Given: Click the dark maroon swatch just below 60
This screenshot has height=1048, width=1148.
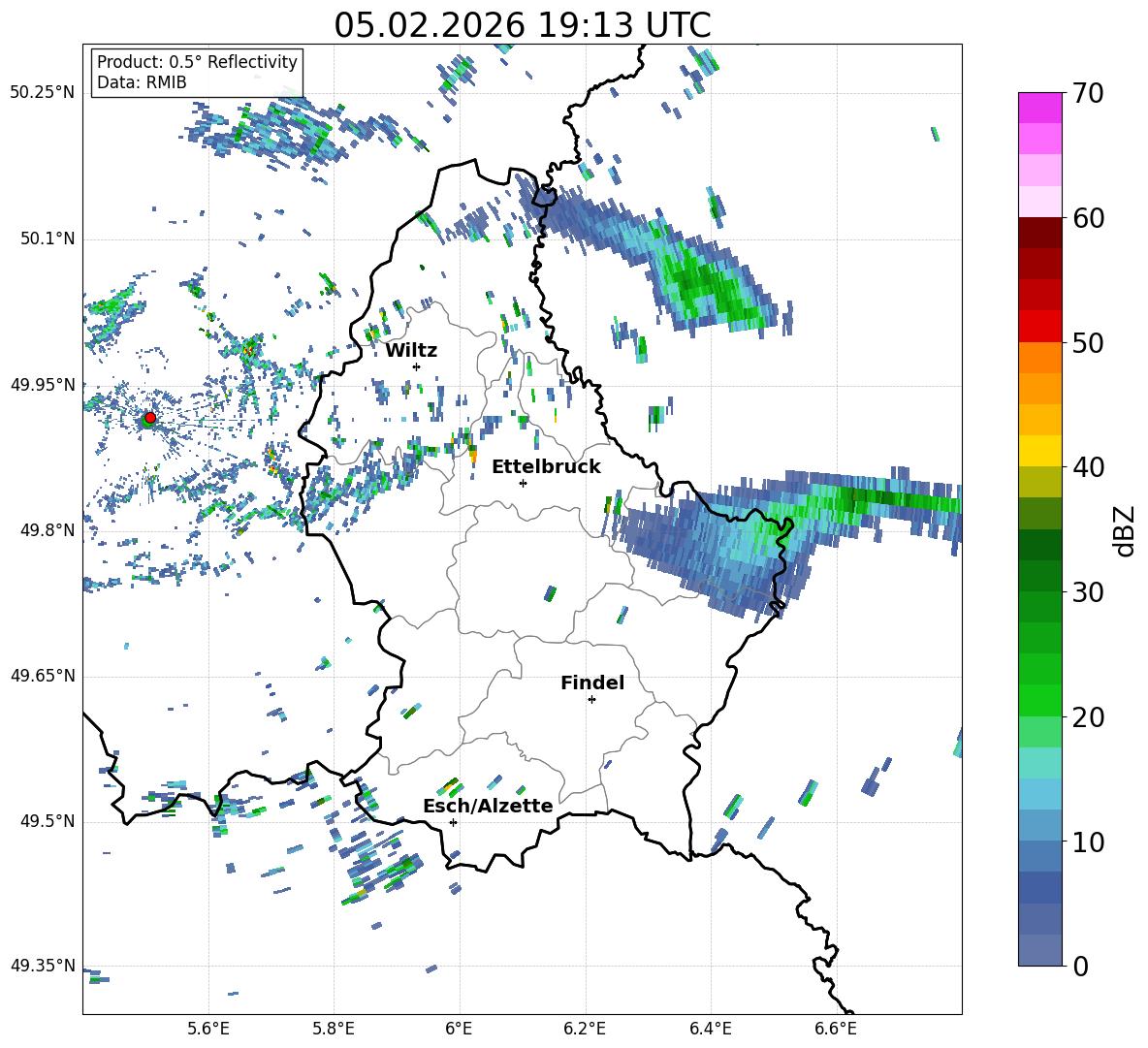Looking at the screenshot, I should click(1039, 233).
